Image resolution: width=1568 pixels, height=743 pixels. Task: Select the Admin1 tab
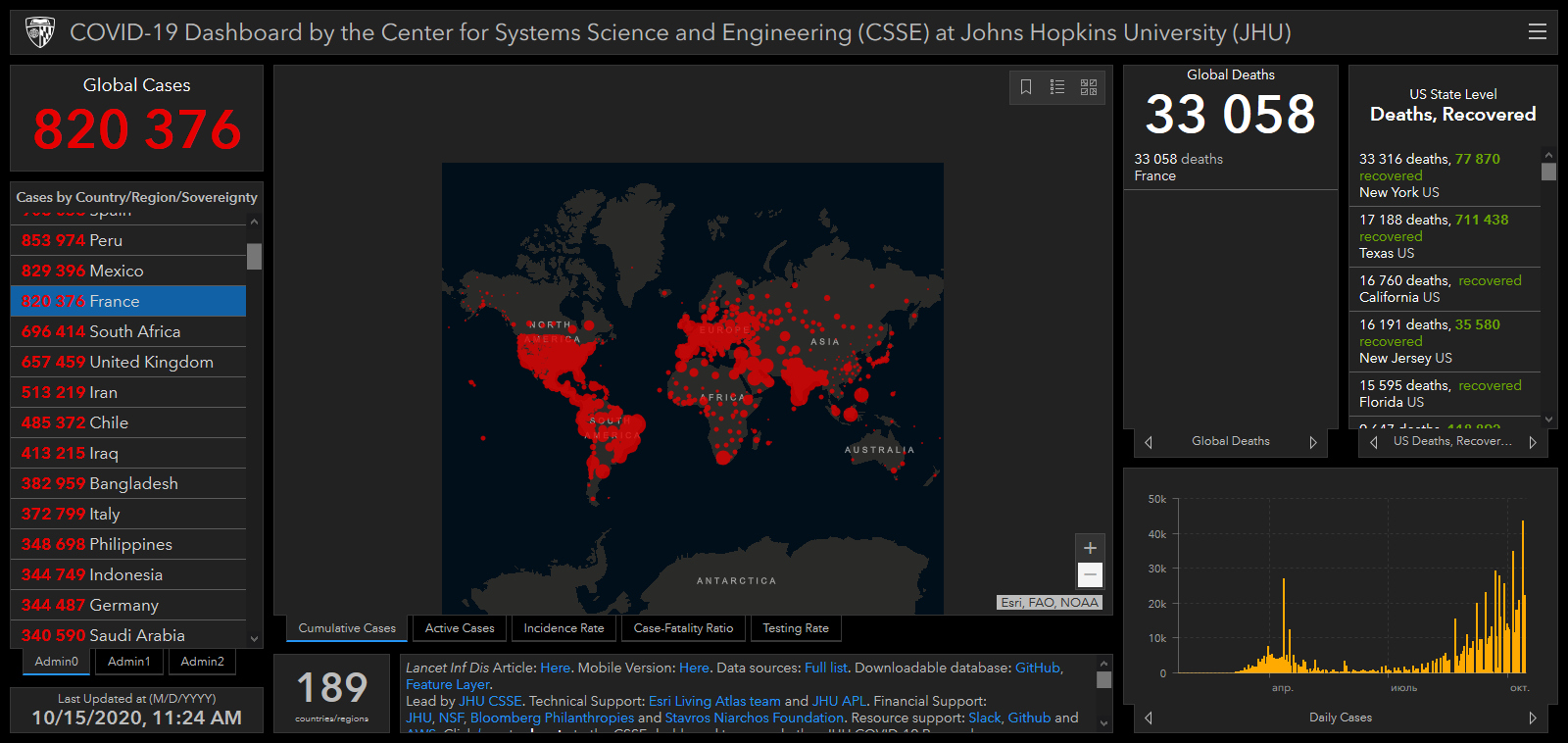(x=129, y=662)
